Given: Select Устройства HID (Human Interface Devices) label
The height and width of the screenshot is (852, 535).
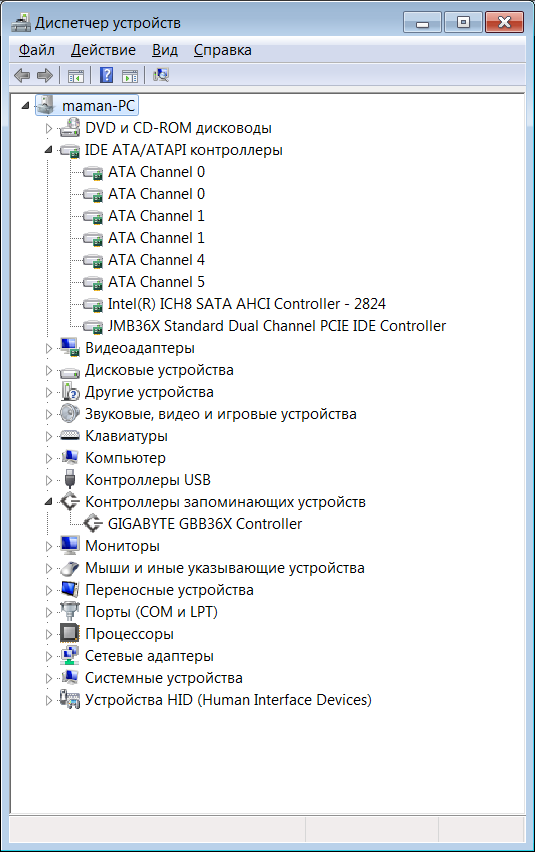Looking at the screenshot, I should [x=229, y=700].
